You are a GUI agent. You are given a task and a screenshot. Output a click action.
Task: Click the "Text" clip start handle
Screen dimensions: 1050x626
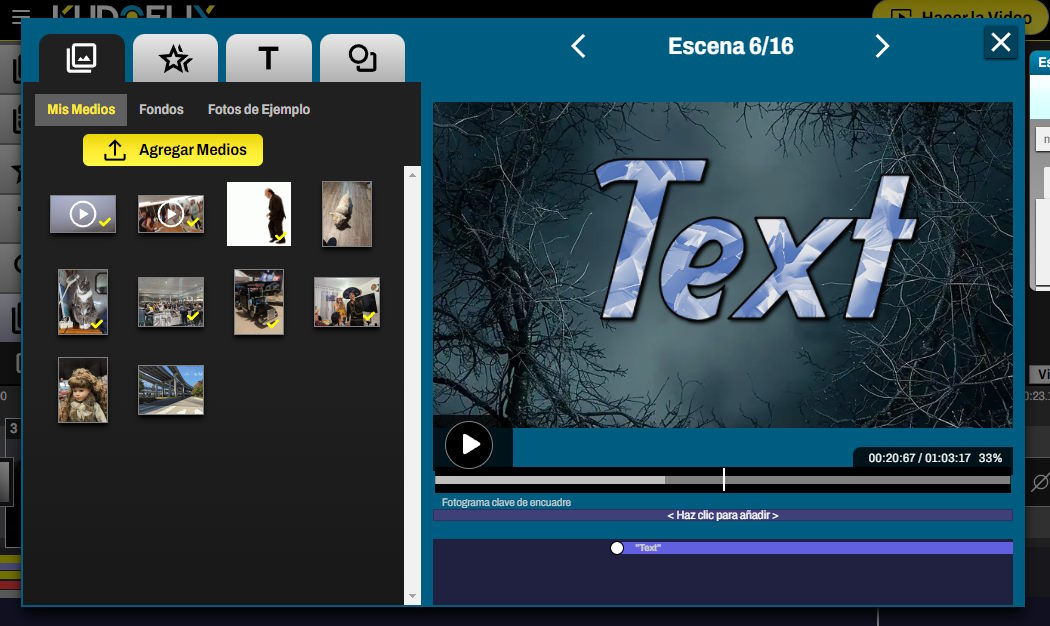tap(617, 548)
